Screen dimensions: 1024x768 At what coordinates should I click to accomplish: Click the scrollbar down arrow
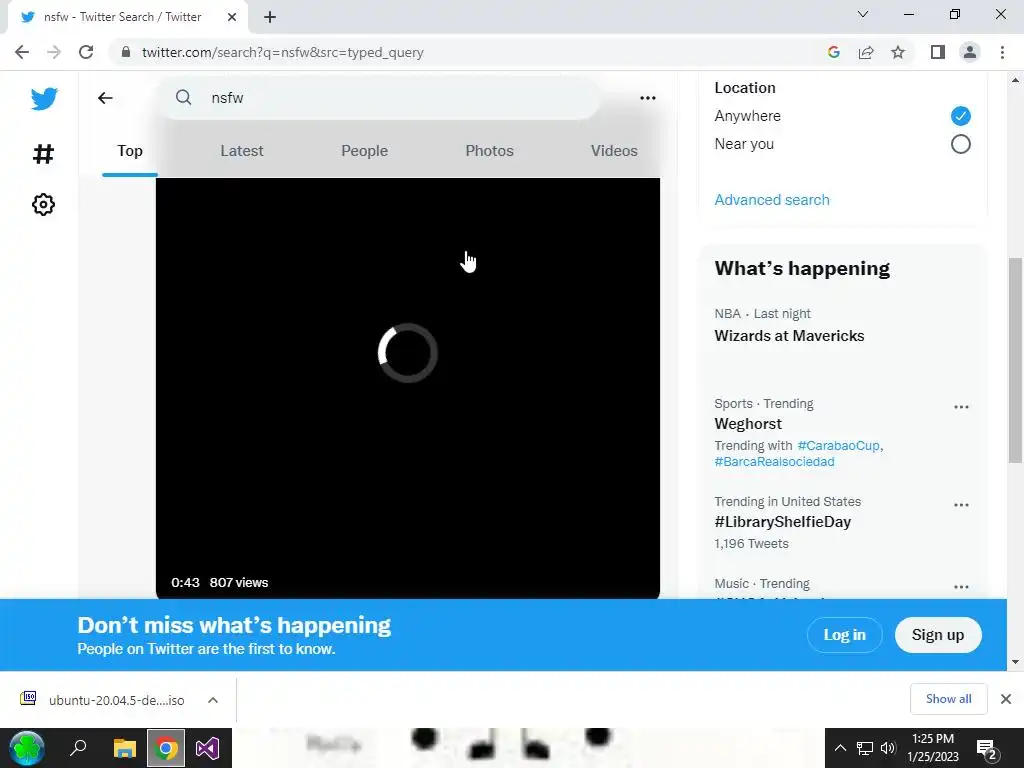1015,662
